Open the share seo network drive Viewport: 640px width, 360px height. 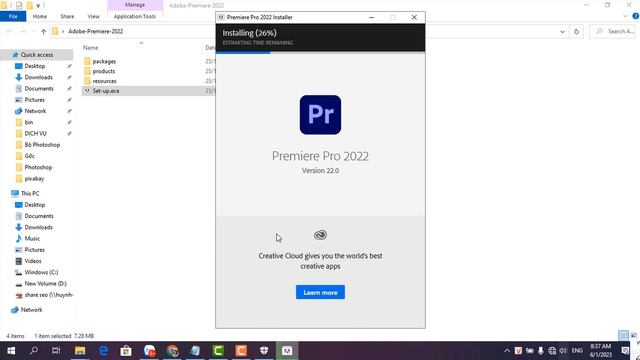tap(48, 295)
